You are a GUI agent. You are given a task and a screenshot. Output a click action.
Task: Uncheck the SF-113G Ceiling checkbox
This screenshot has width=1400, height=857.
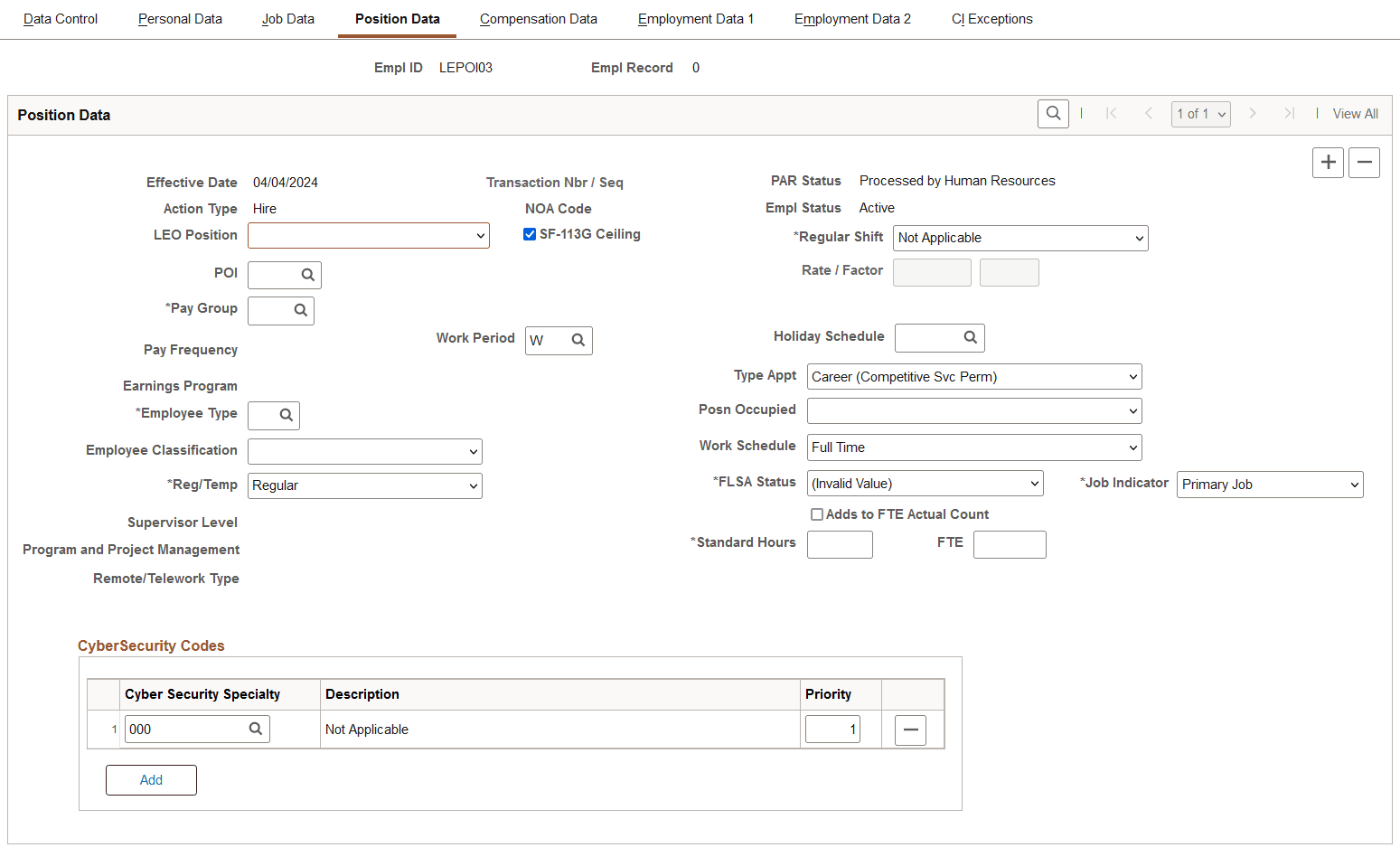[x=530, y=233]
